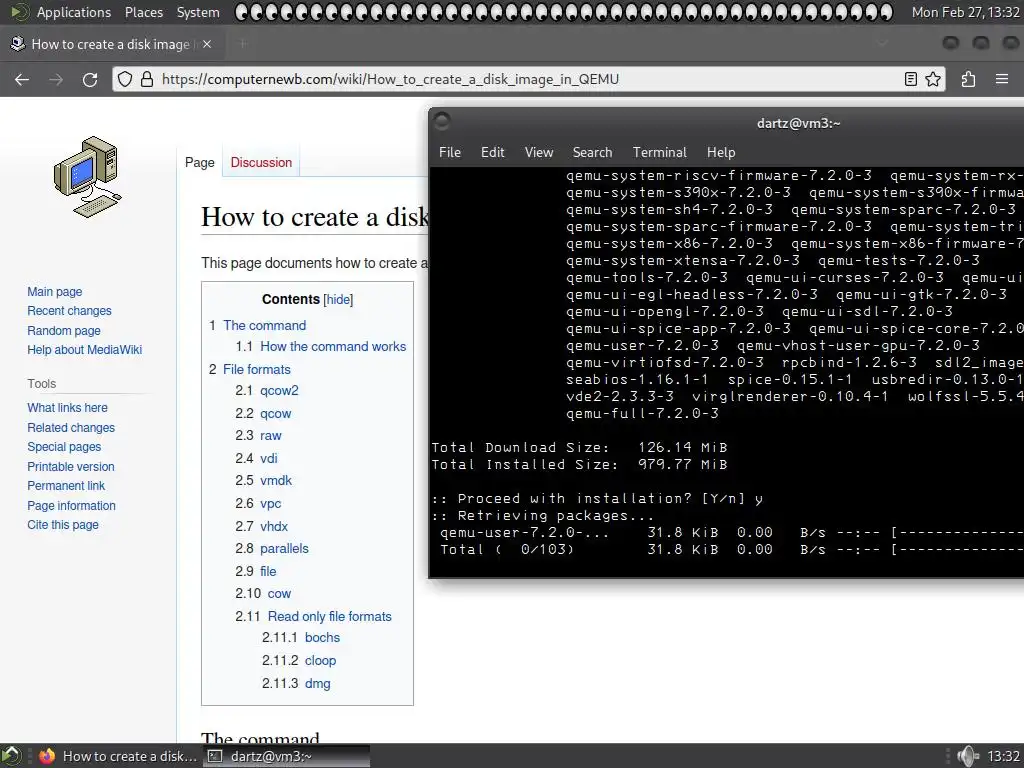Open Cite this page link

pyautogui.click(x=63, y=524)
